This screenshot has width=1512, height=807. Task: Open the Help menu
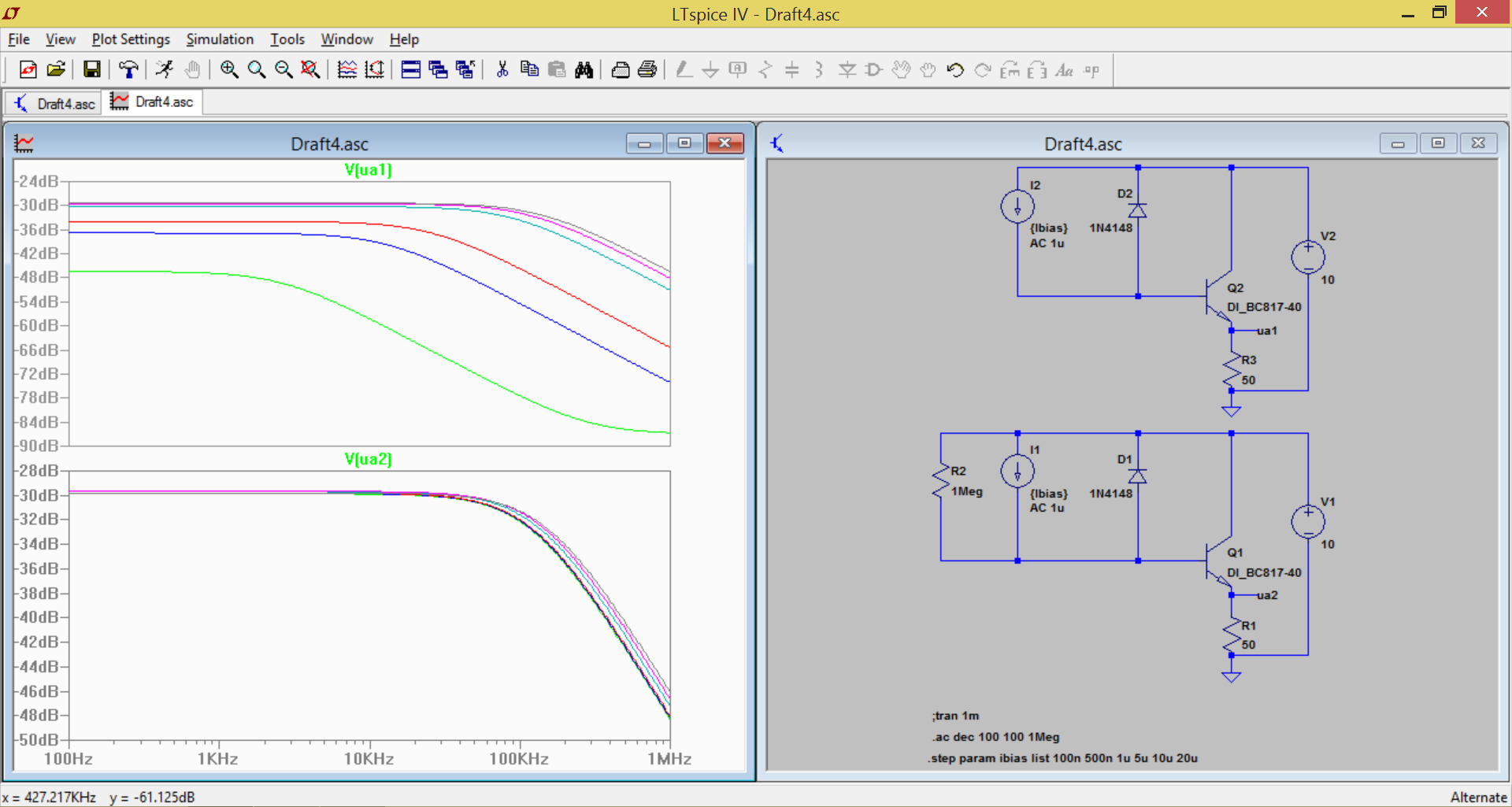404,39
